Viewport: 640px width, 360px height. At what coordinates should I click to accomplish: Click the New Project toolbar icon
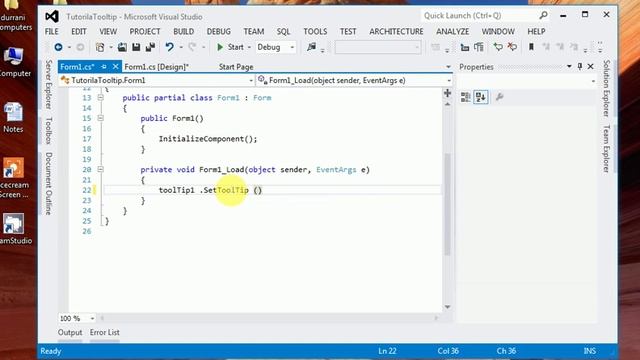click(x=100, y=47)
